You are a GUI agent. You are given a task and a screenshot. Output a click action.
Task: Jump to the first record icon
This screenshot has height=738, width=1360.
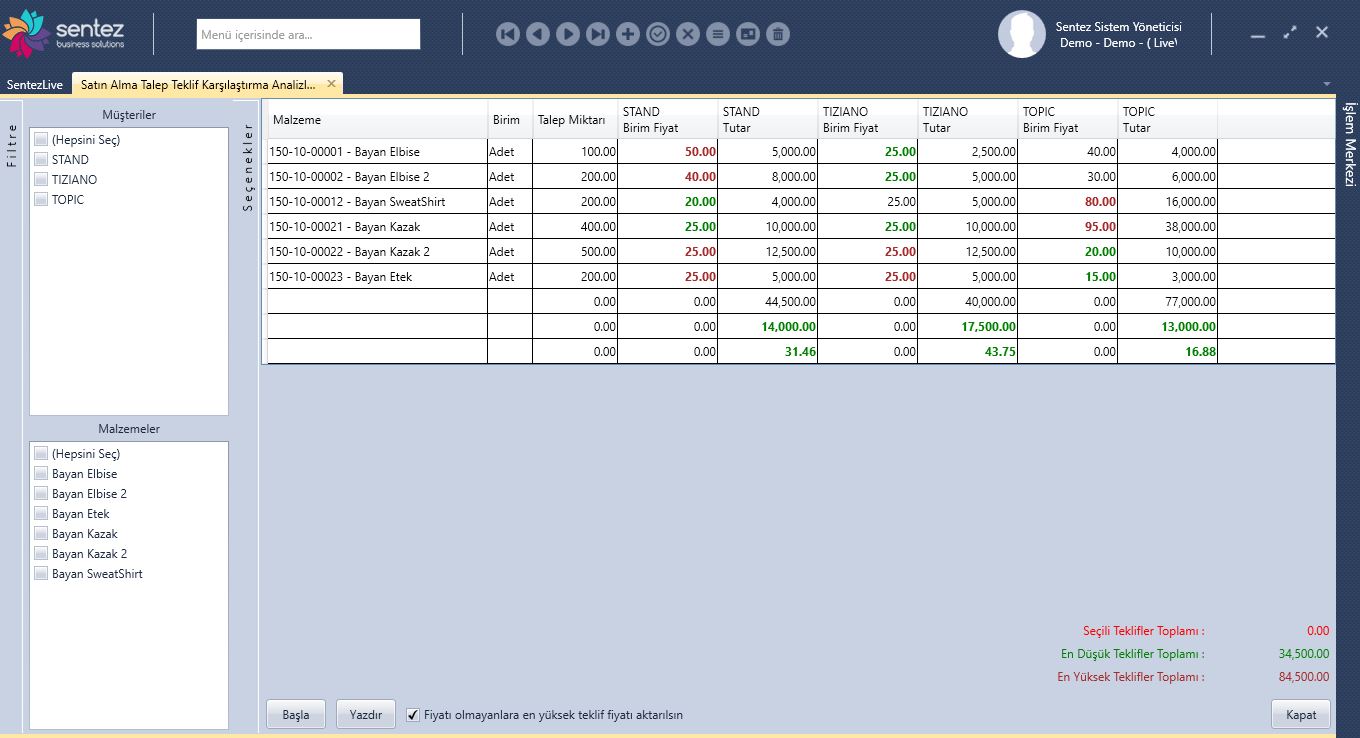(507, 33)
